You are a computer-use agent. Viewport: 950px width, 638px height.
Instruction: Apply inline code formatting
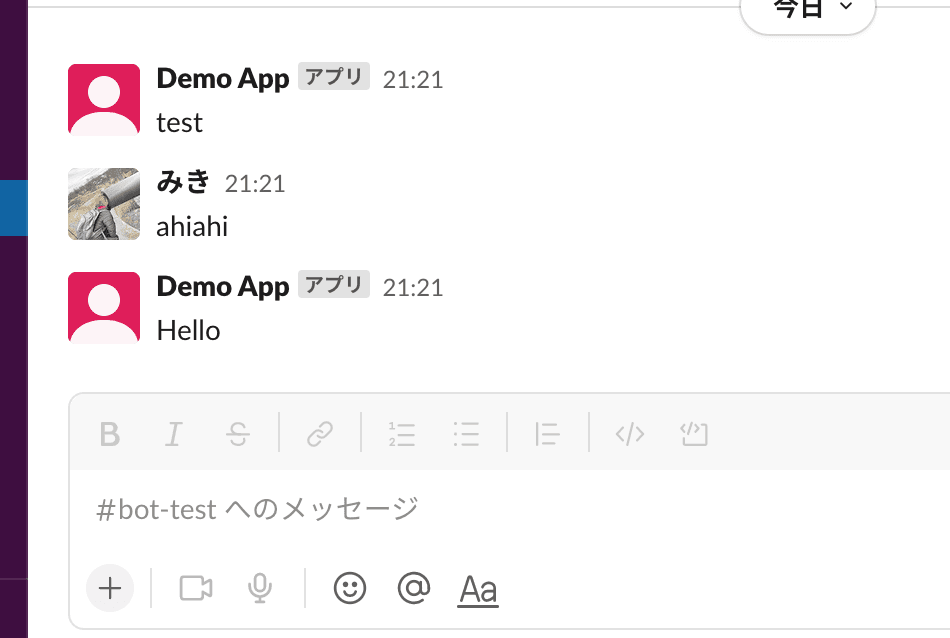point(630,434)
